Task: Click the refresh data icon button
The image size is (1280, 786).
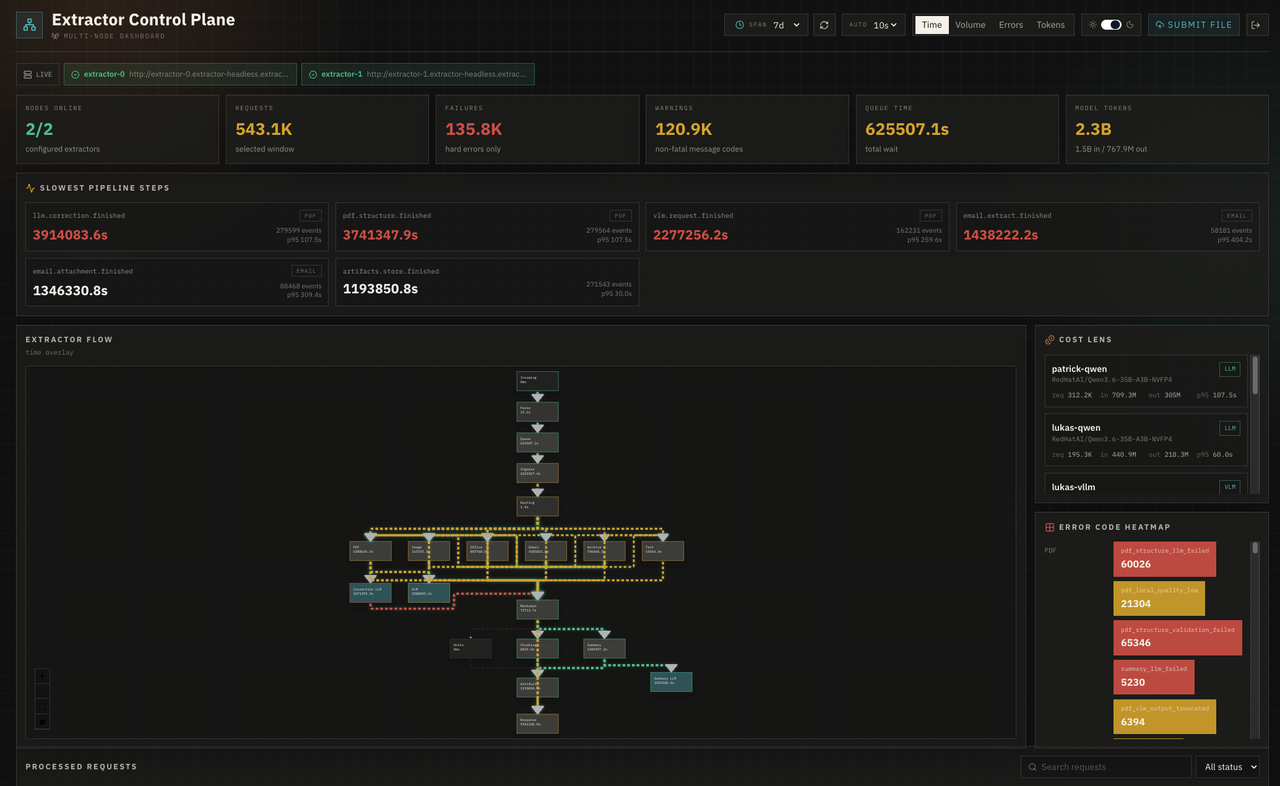Action: pos(824,25)
